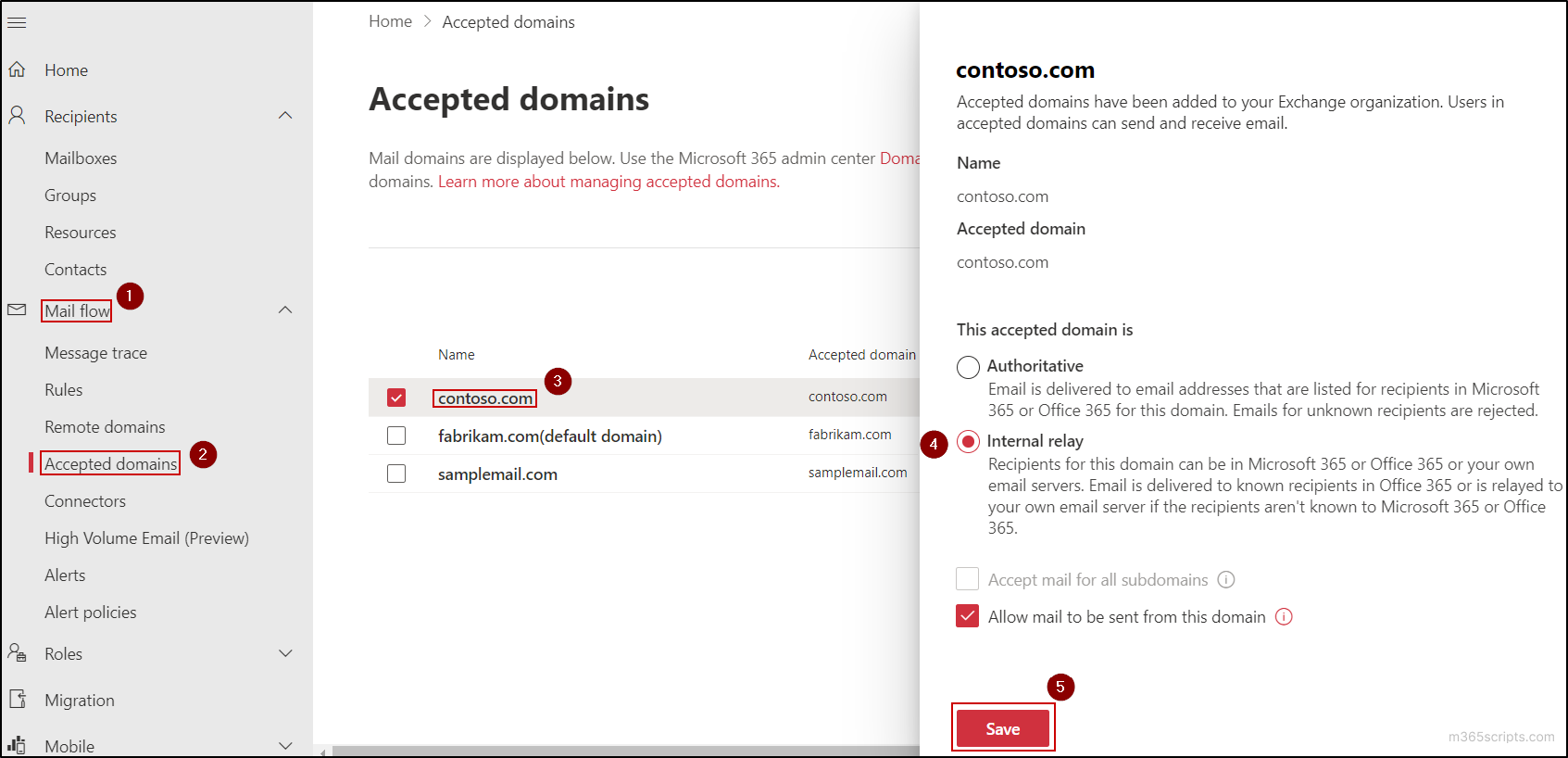
Task: Collapse the Mail flow section chevron
Action: click(285, 310)
